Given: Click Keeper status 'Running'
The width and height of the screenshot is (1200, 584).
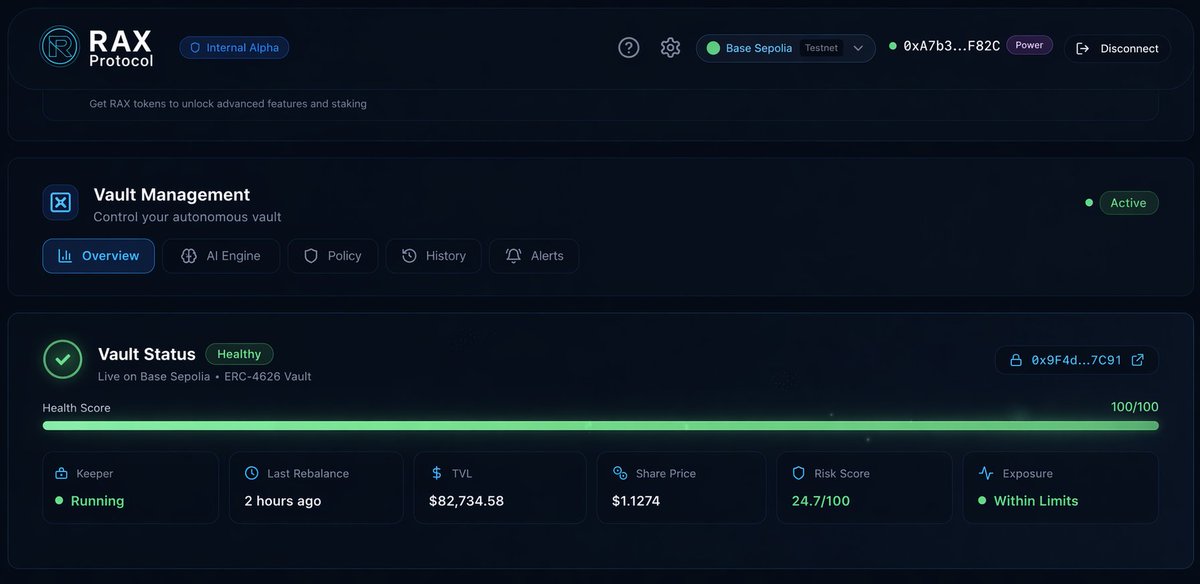Looking at the screenshot, I should click(x=97, y=500).
